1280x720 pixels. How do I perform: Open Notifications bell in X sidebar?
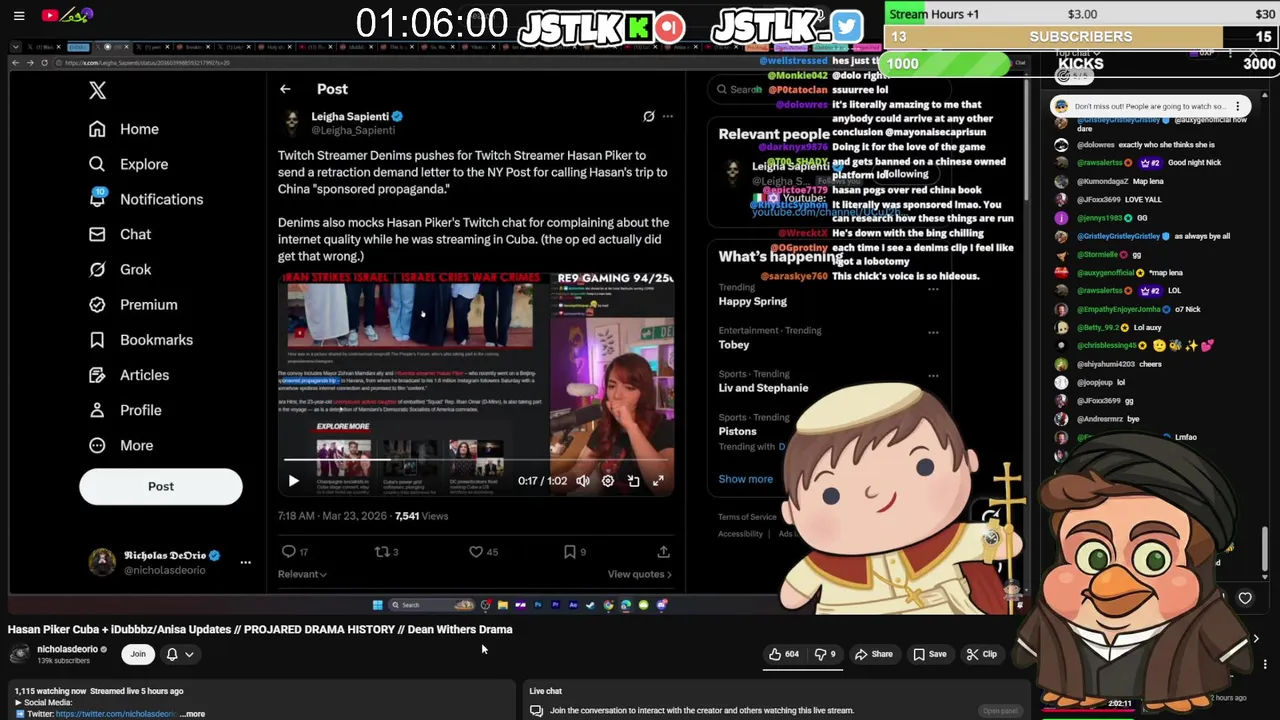coord(145,199)
